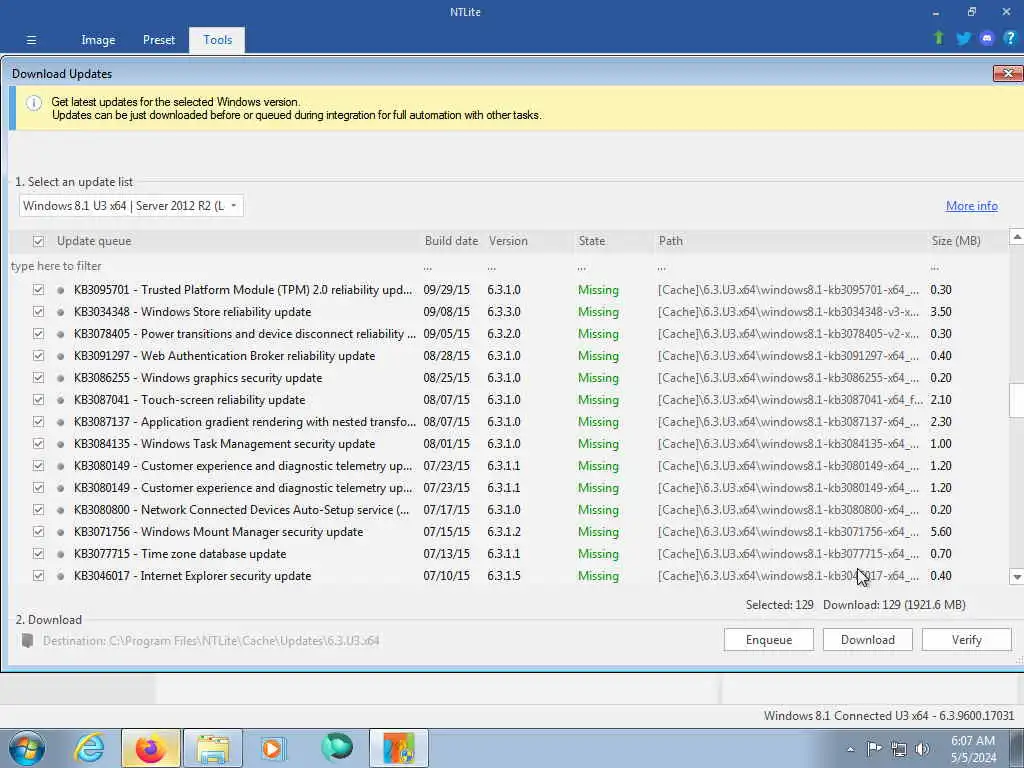Uncheck KB3046017 Internet Explorer security update
1024x768 pixels.
tap(39, 576)
